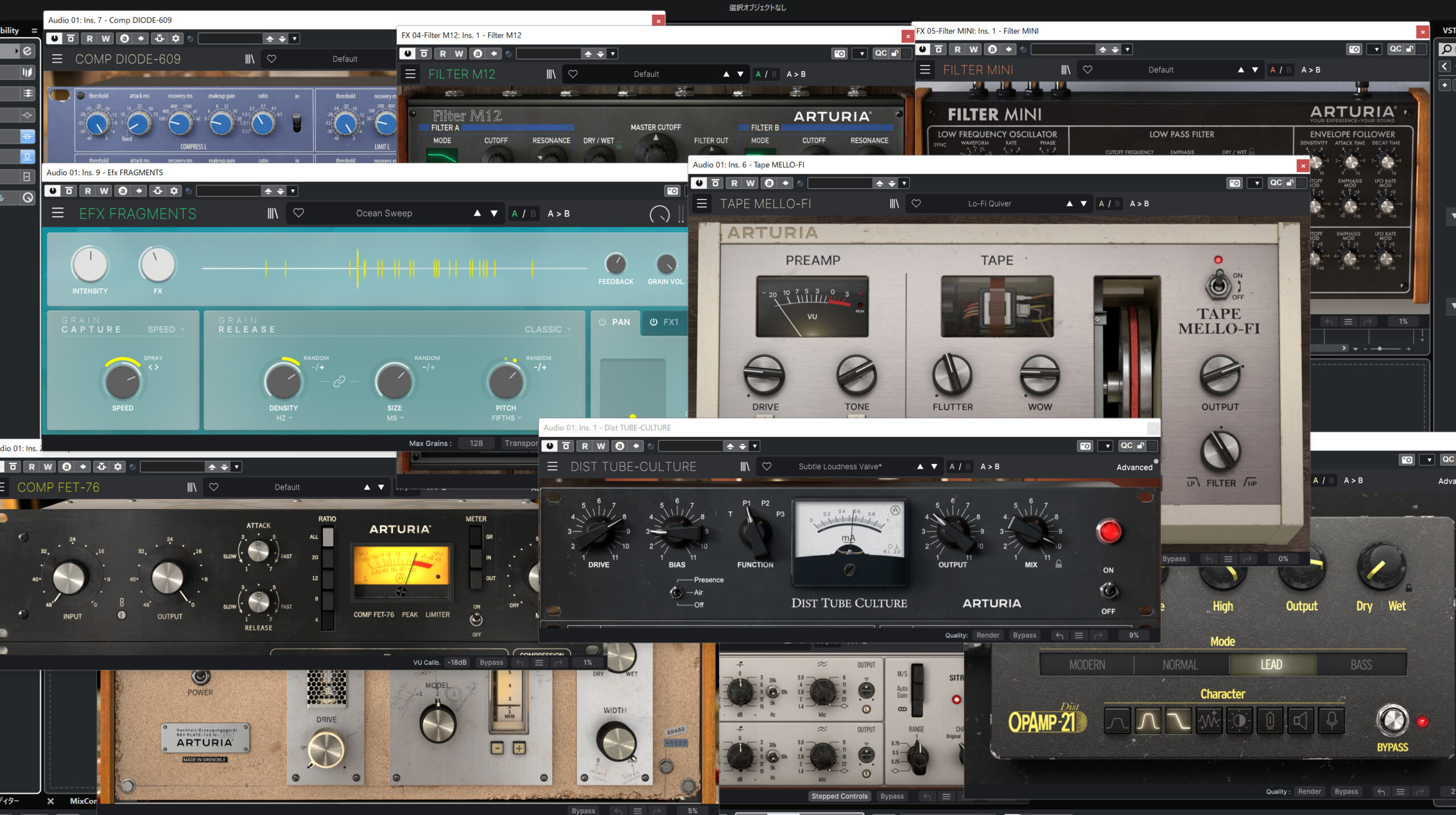Copy A > B in Tape MELLO-FI
Image resolution: width=1456 pixels, height=815 pixels.
1139,203
